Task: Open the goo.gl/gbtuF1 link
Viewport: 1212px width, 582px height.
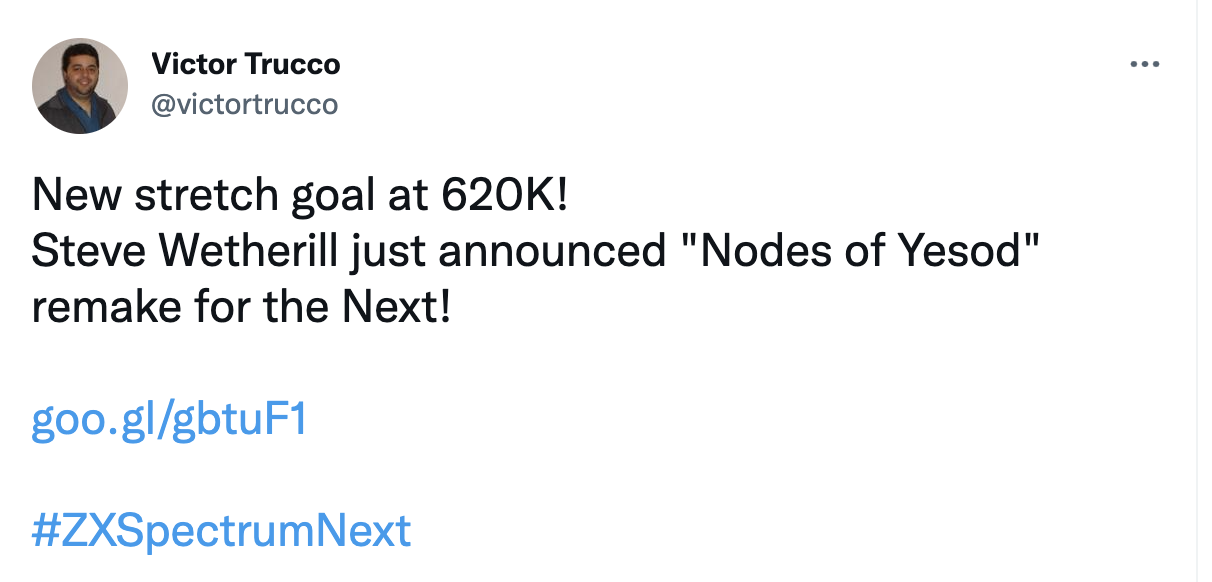Action: 169,421
